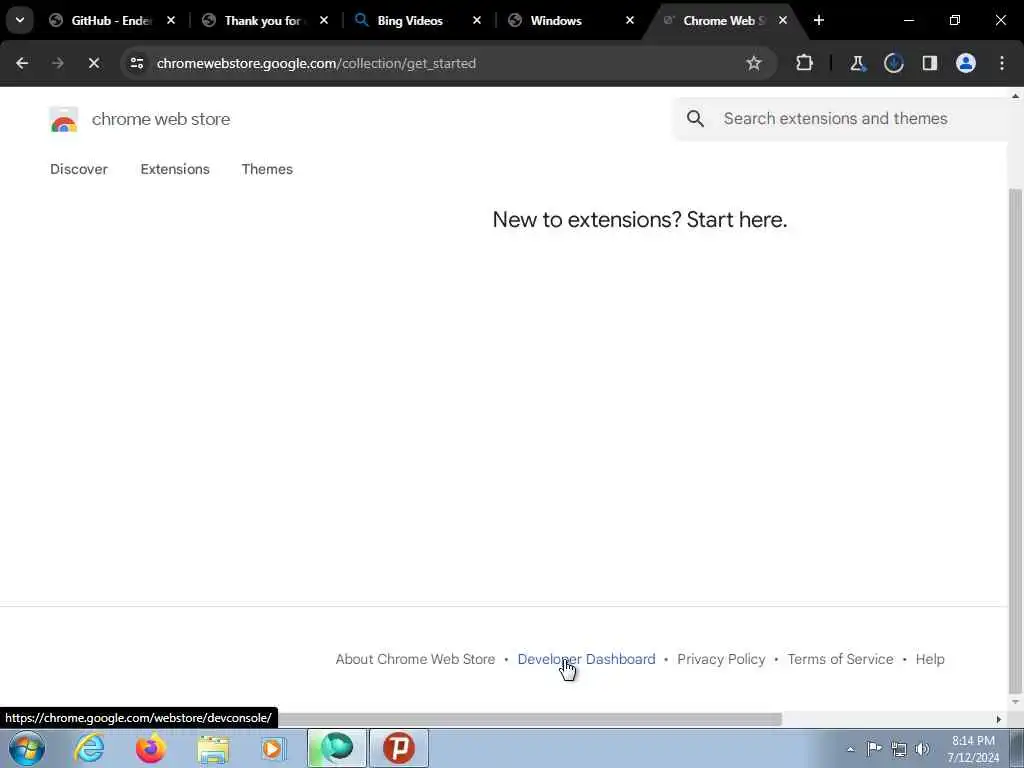Click the red P app taskbar icon

399,748
